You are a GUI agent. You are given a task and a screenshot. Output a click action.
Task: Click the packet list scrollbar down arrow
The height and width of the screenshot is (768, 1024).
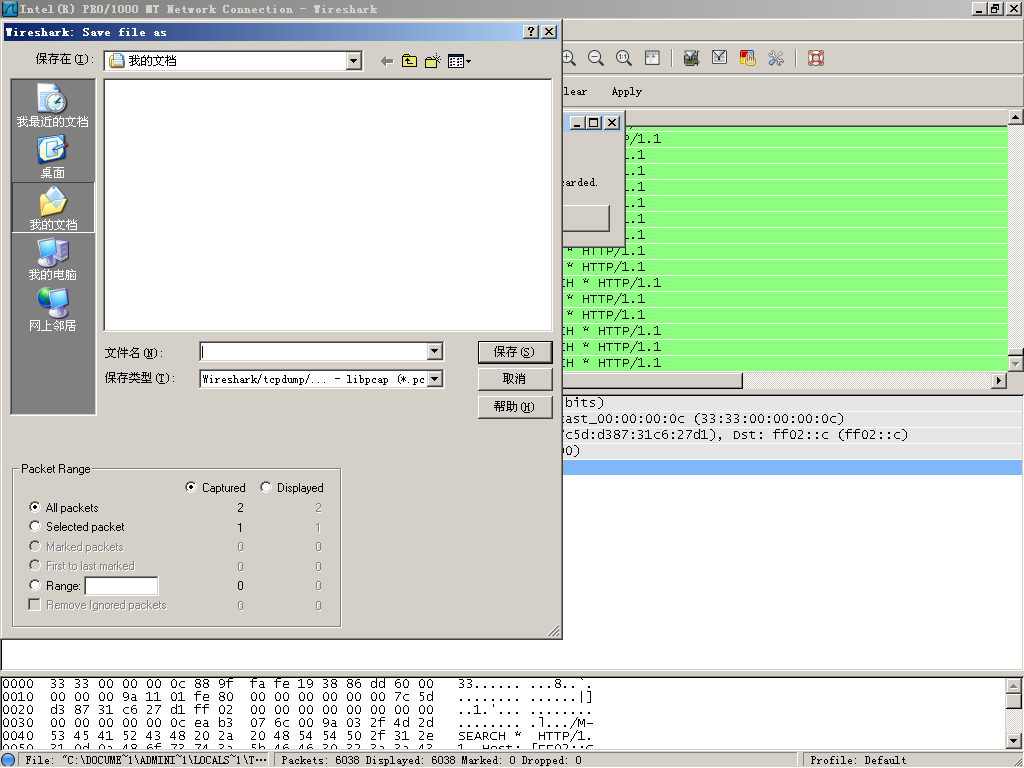1016,364
